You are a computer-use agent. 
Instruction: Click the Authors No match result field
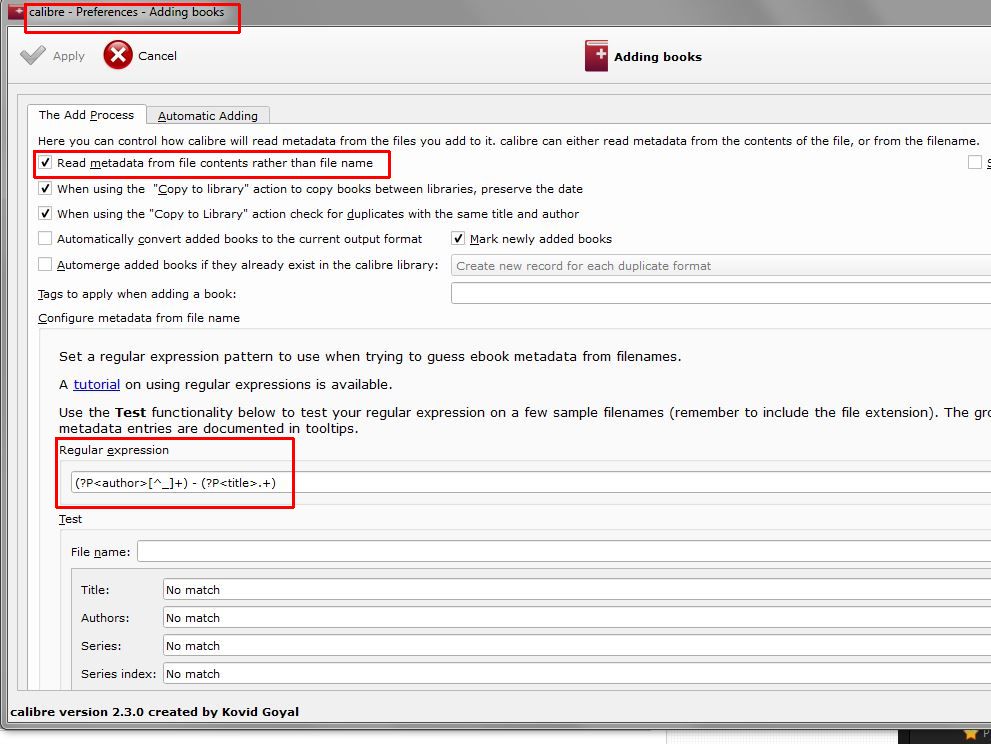[577, 618]
